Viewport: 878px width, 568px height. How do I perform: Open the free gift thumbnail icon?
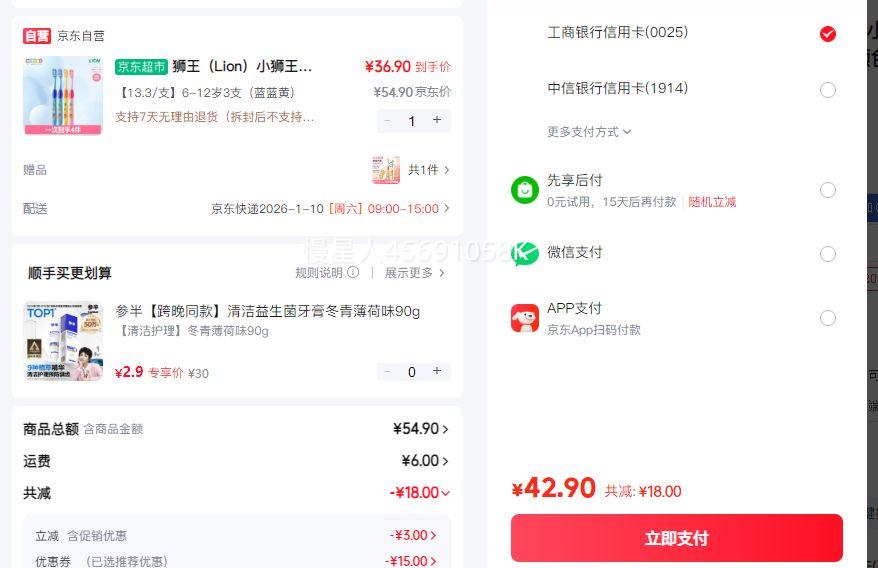click(385, 170)
